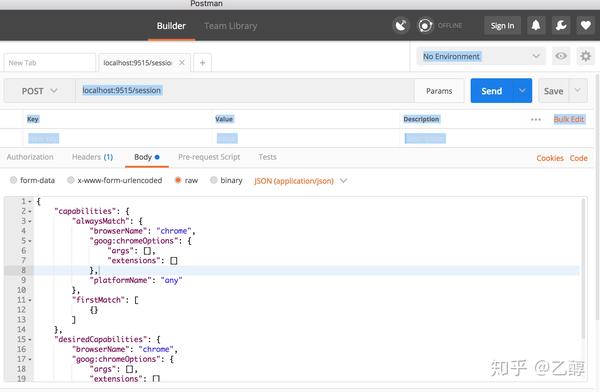
Task: Open environment quick look eye icon
Action: click(x=561, y=56)
